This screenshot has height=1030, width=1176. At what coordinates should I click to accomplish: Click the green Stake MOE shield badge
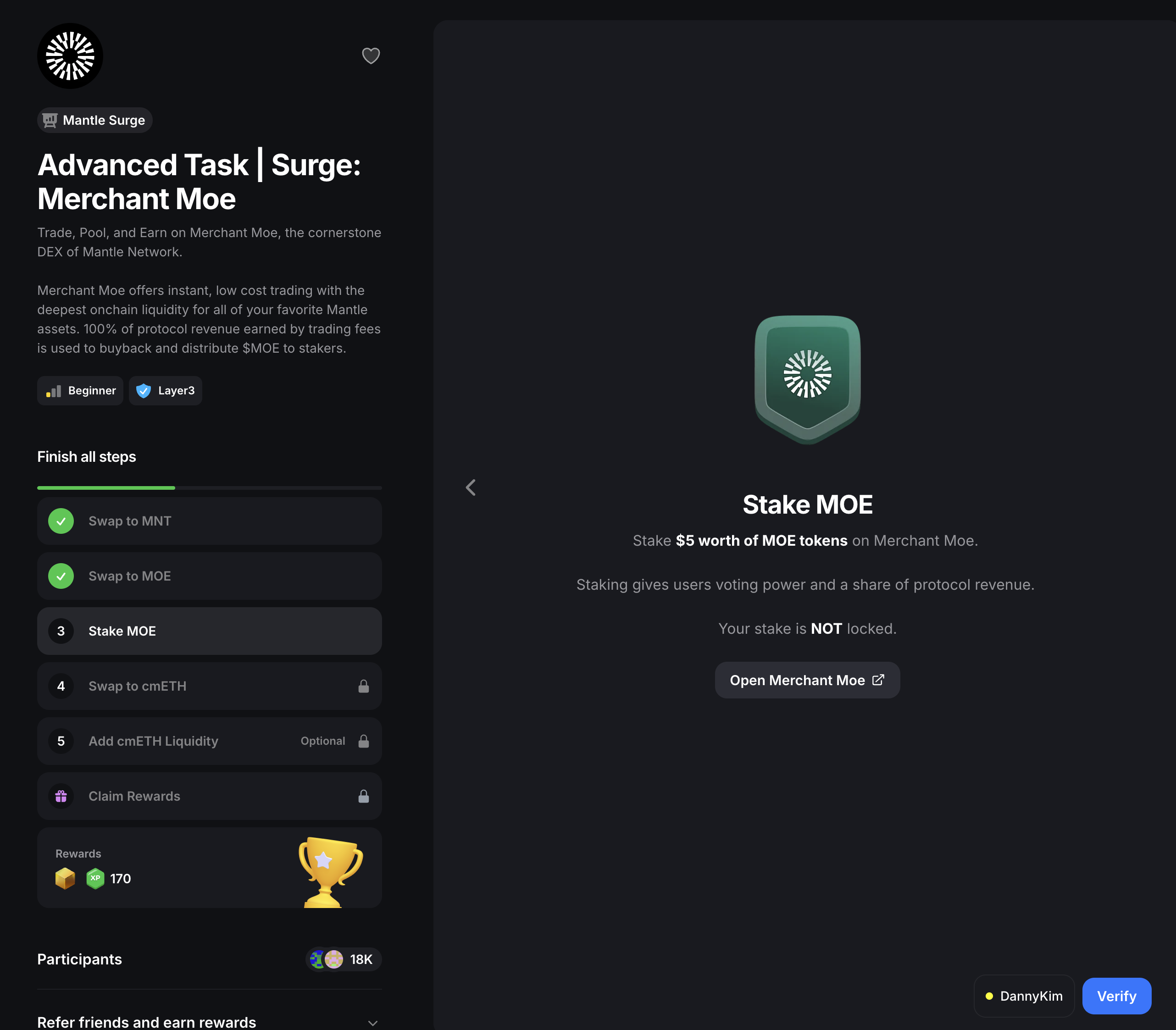coord(807,379)
